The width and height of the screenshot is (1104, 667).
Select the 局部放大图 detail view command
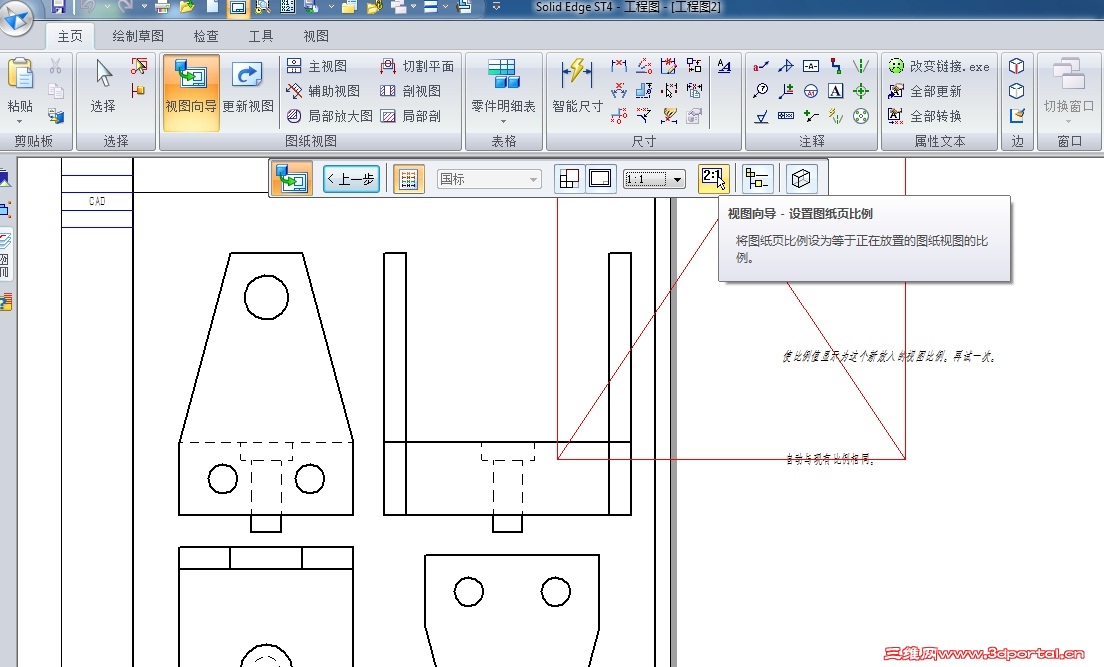(x=330, y=116)
